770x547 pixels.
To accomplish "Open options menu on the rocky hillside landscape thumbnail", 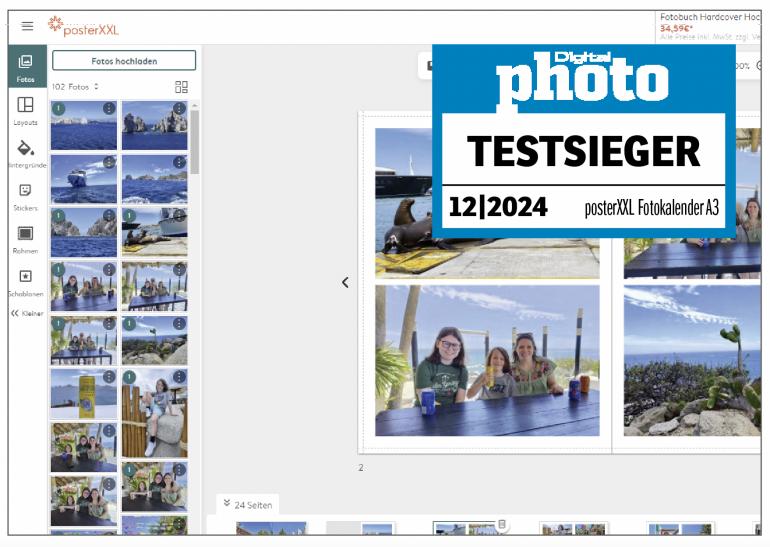I will pyautogui.click(x=179, y=324).
